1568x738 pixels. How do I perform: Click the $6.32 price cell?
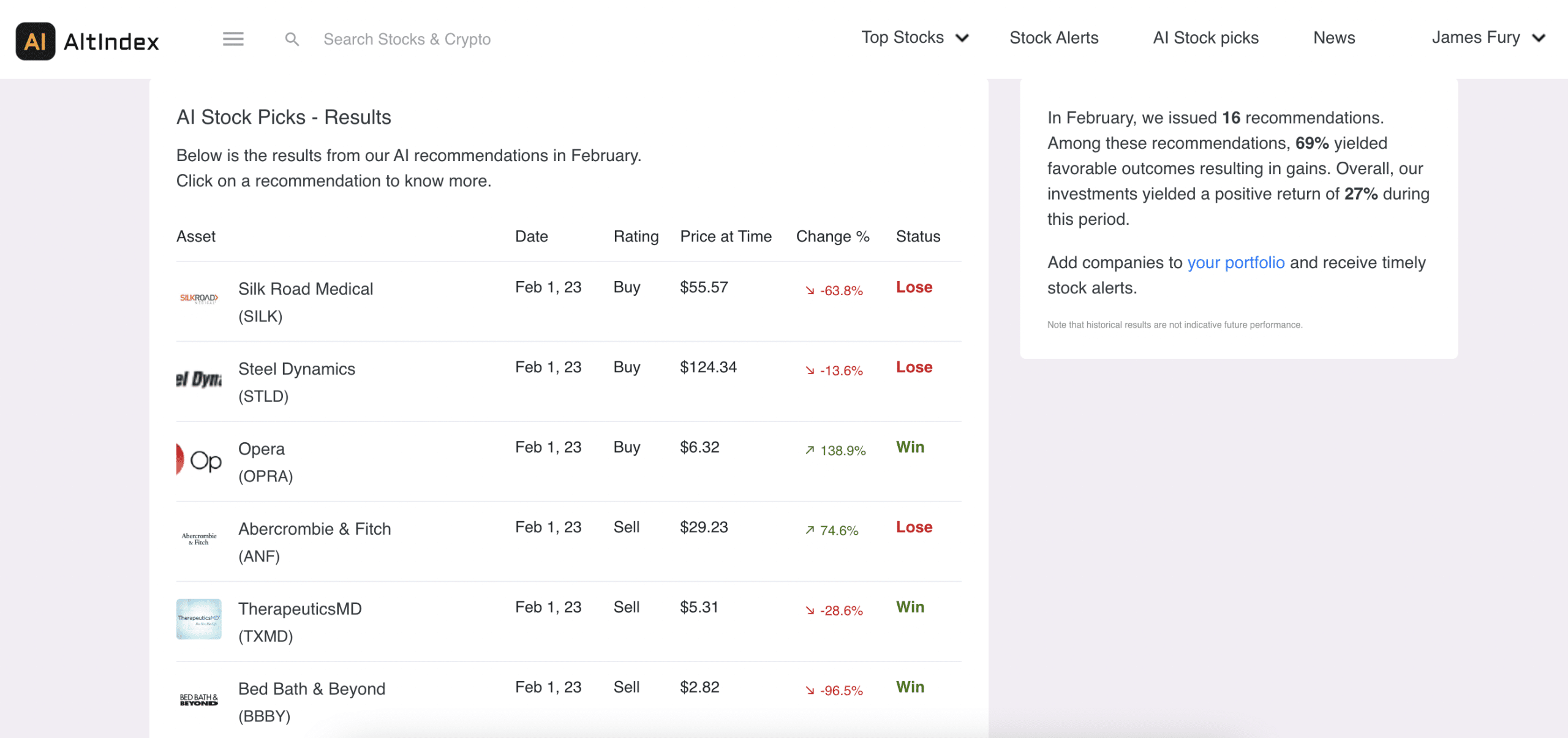(x=699, y=447)
